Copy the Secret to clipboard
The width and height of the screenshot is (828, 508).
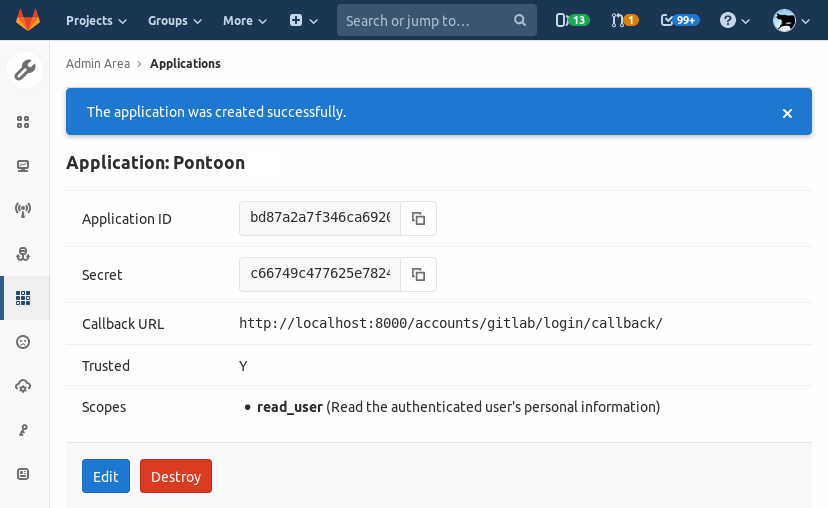[418, 274]
